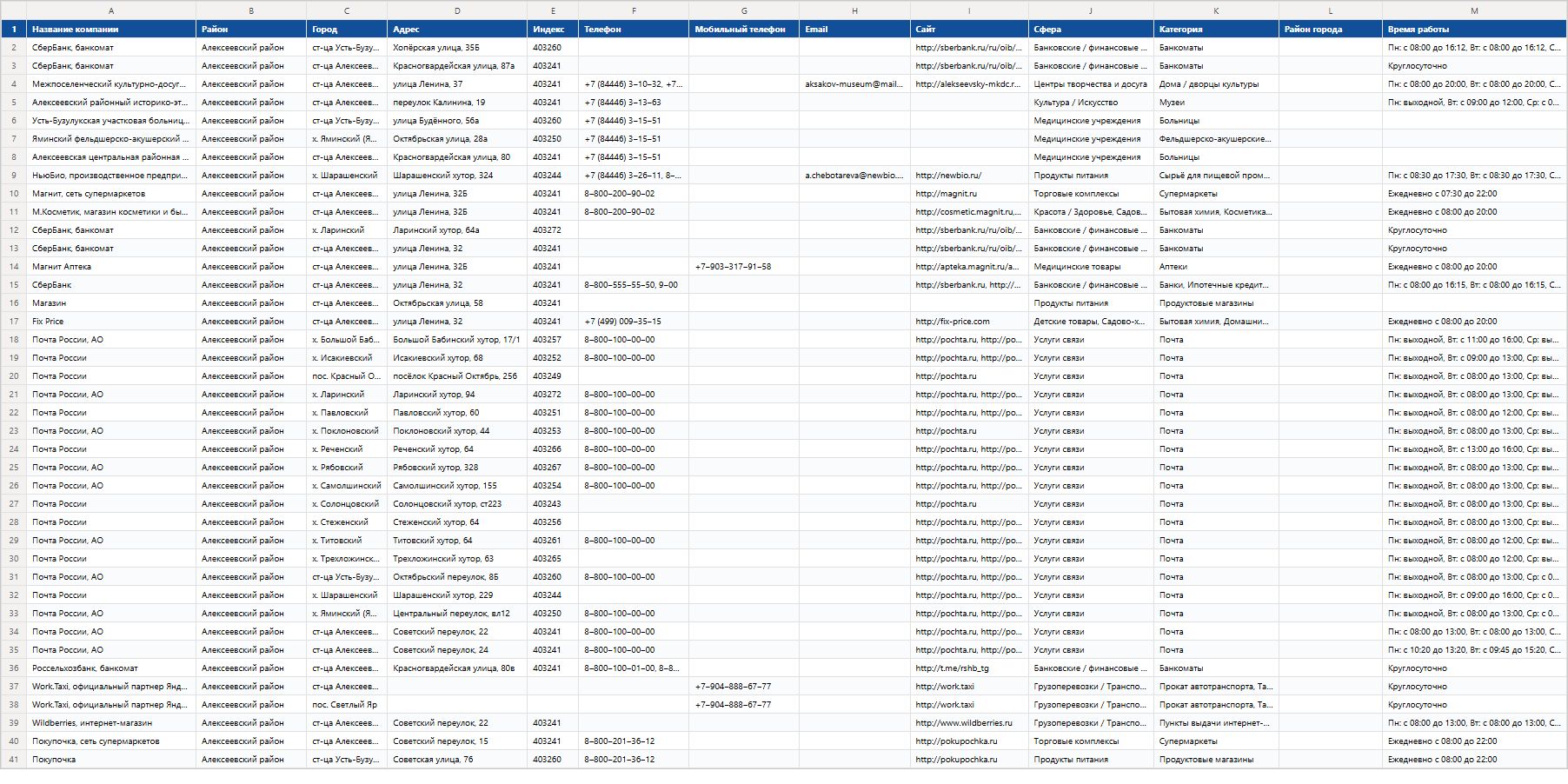This screenshot has width=1568, height=784.
Task: Select phone '+7 (499) 009-35-15'
Action: pos(634,322)
